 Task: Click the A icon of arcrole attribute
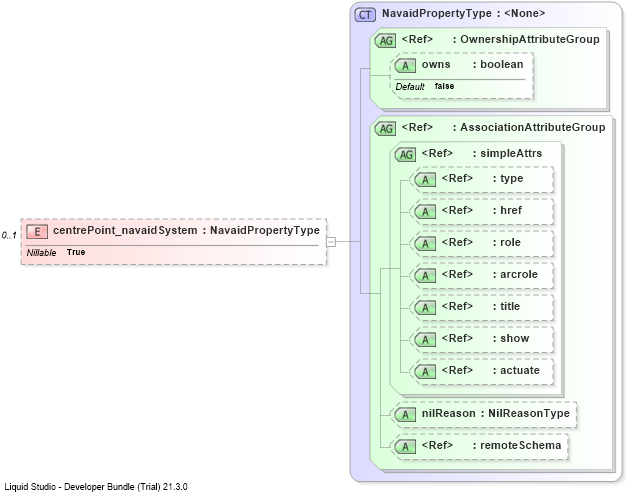(425, 276)
